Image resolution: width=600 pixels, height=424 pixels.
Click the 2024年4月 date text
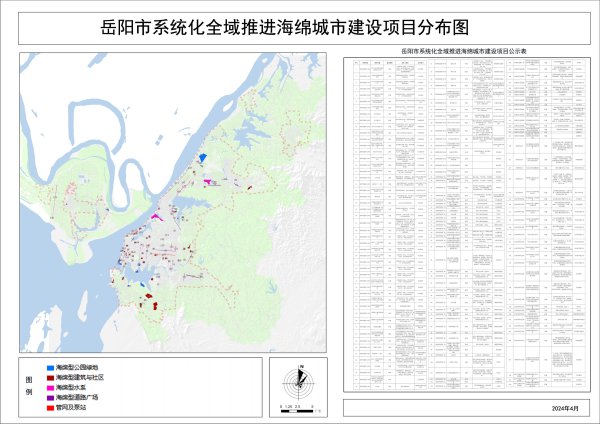(x=565, y=410)
